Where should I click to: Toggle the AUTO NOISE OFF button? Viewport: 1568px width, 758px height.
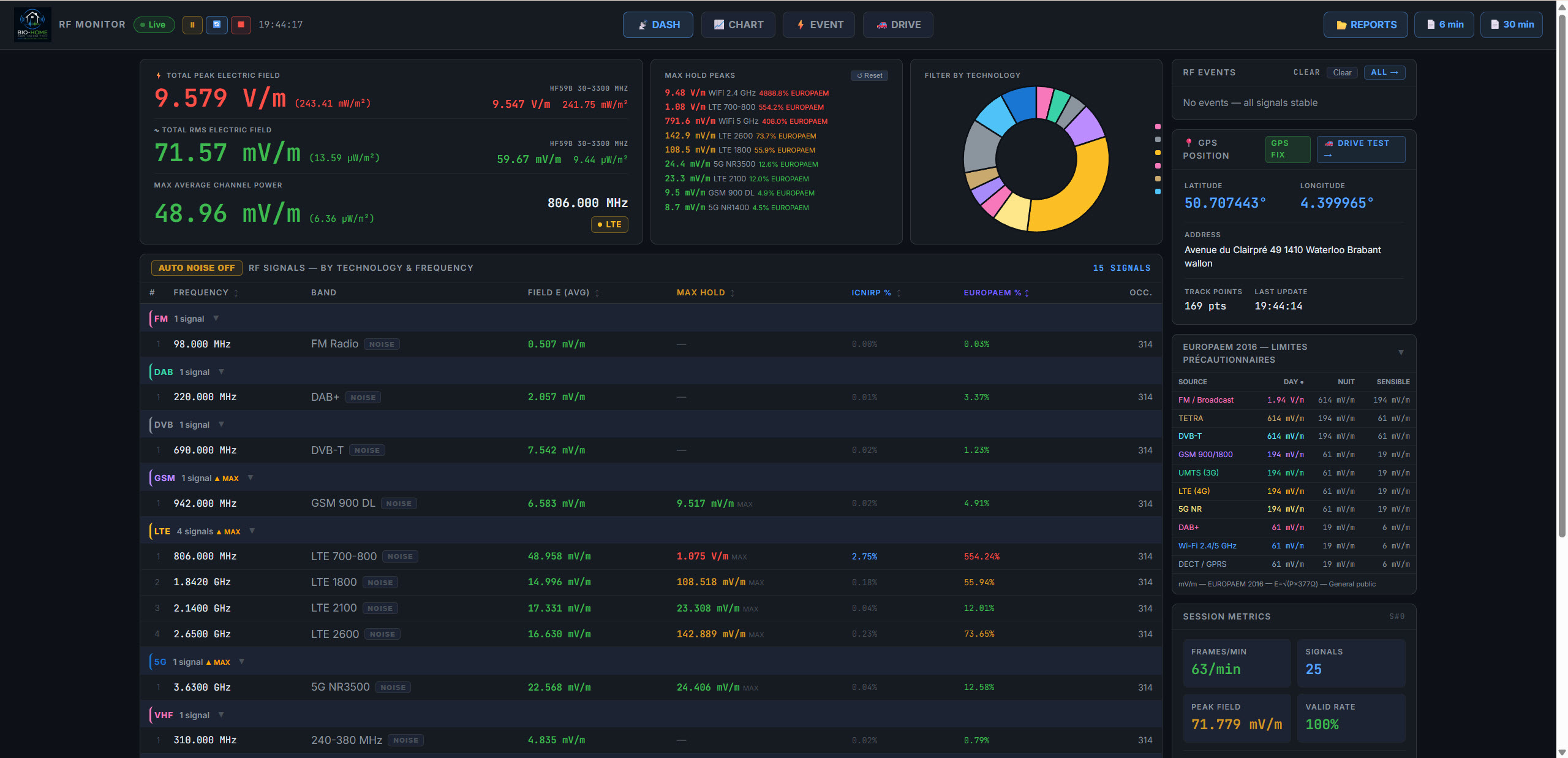197,268
